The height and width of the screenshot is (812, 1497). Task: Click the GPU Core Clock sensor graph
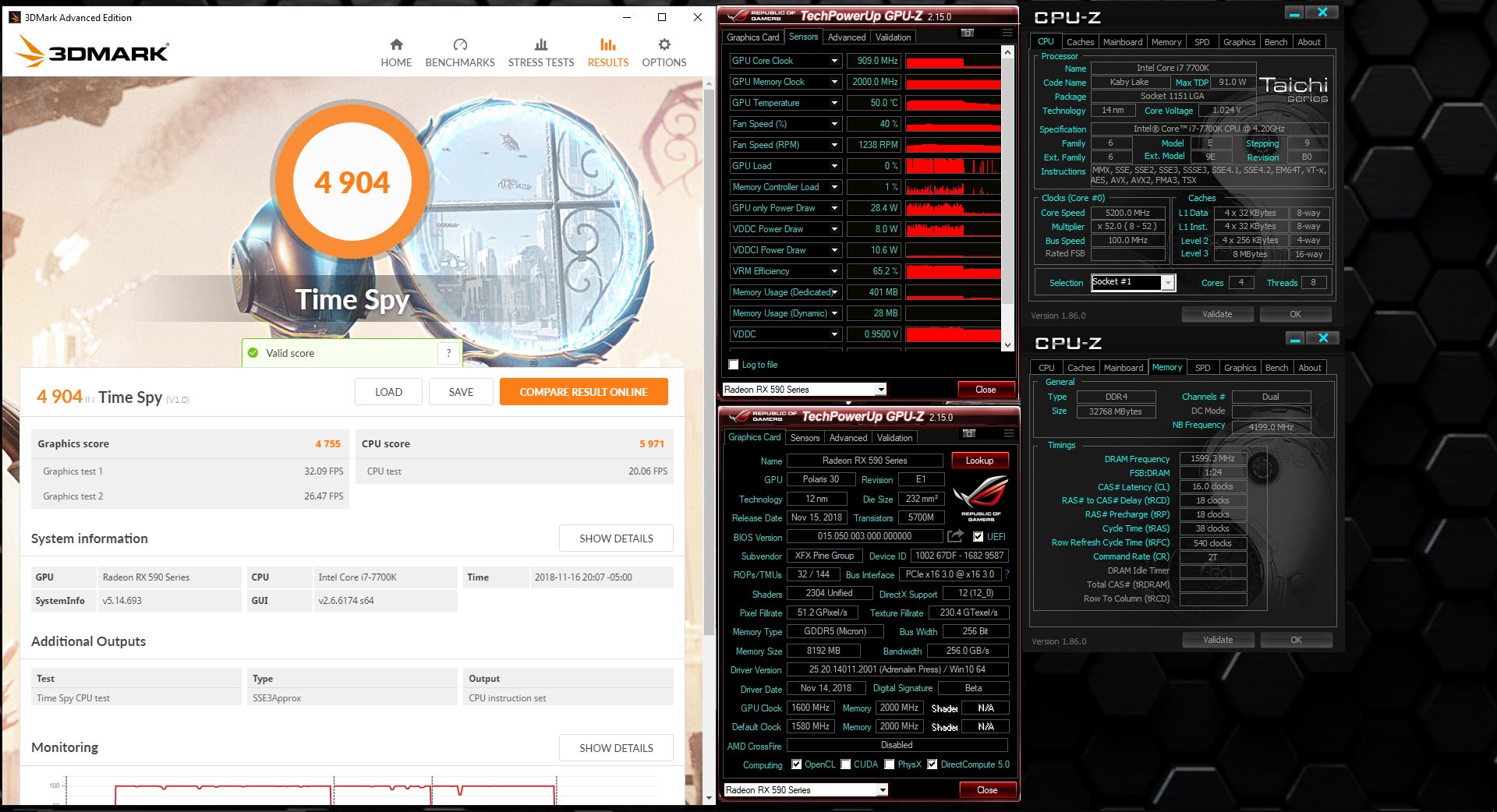(x=953, y=61)
